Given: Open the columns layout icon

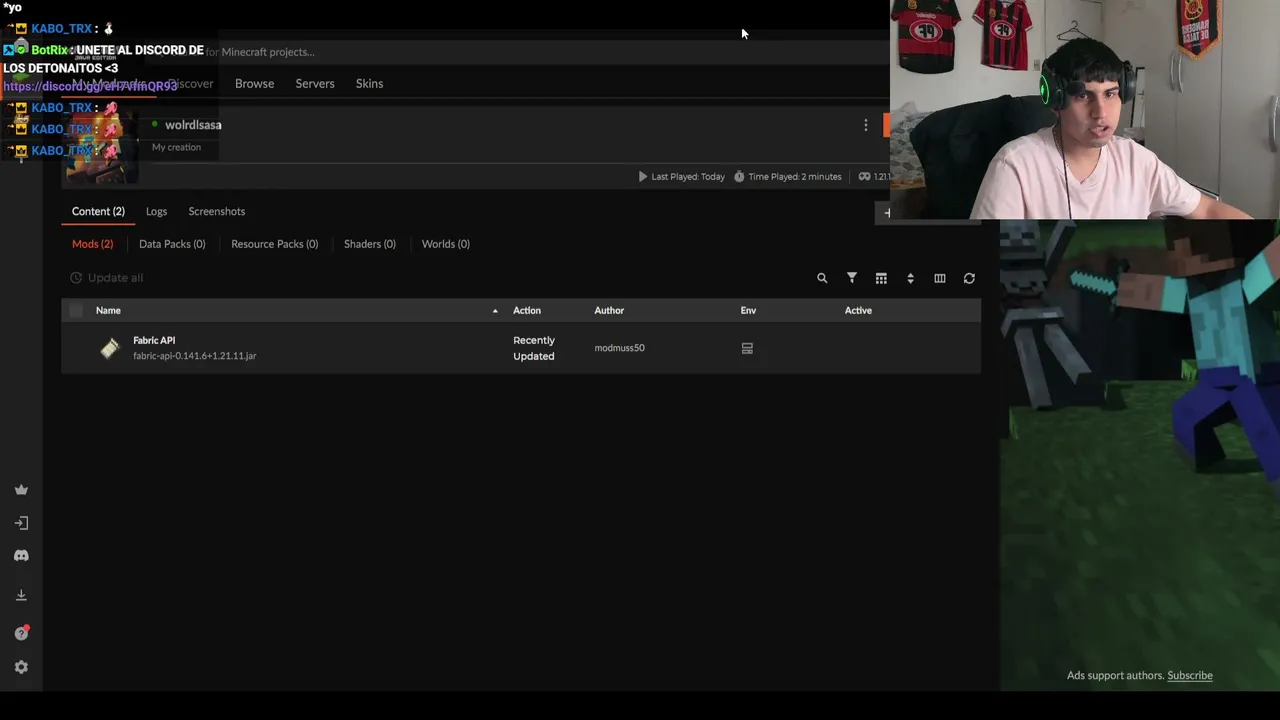Looking at the screenshot, I should pos(940,278).
